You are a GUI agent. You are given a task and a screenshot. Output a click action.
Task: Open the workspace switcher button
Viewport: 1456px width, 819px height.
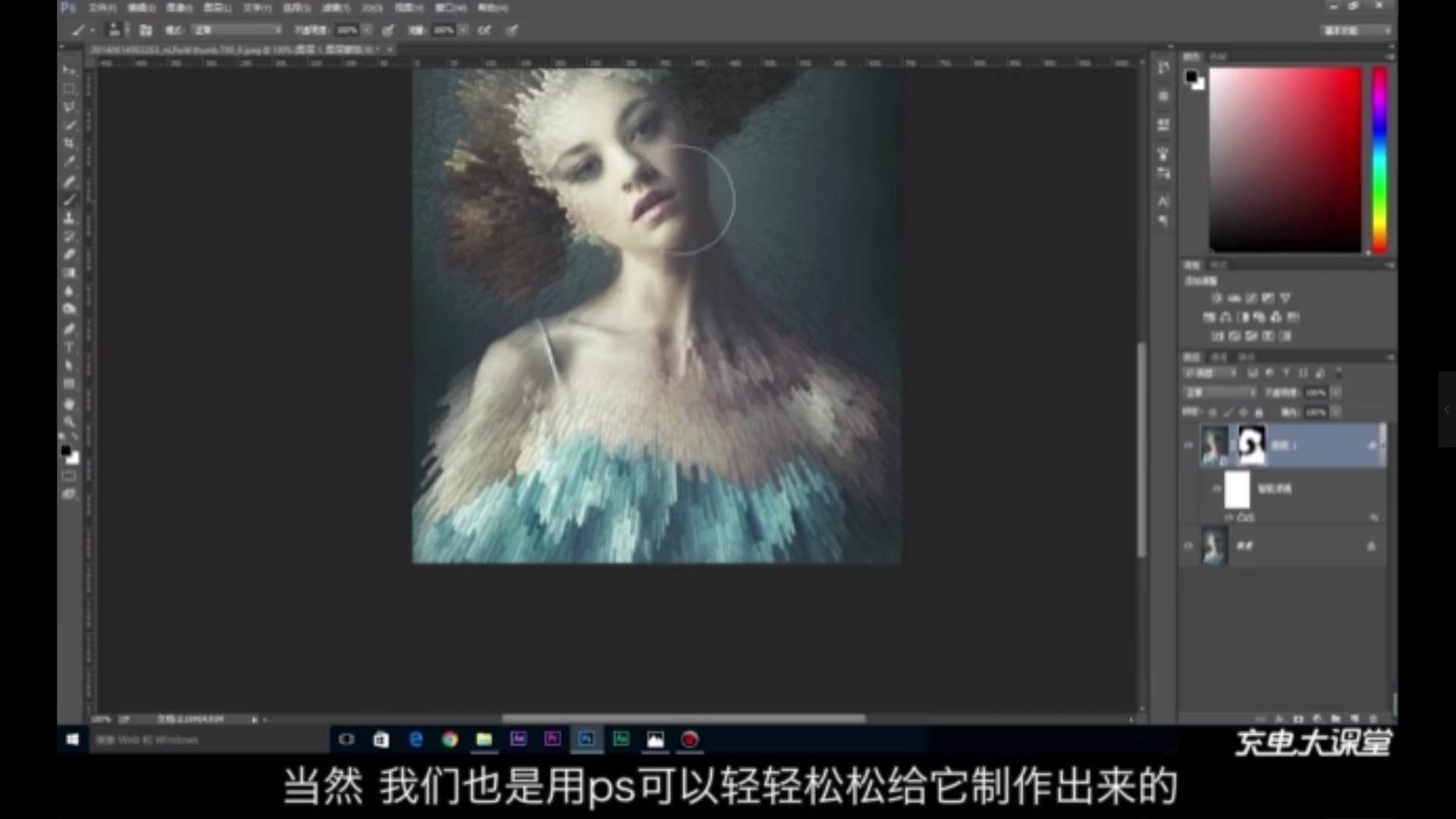coord(1356,30)
